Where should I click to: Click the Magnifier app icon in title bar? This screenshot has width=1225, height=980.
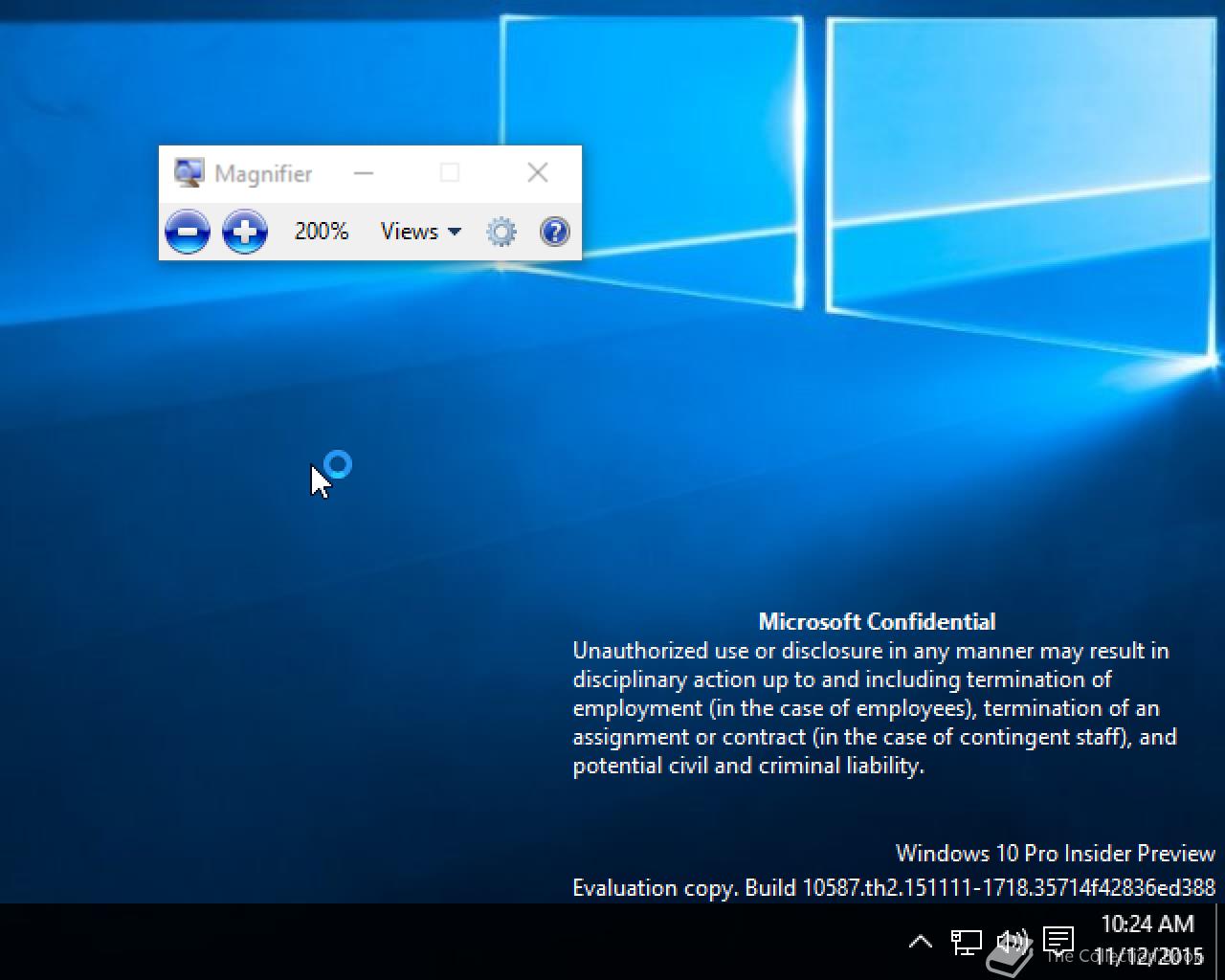189,173
